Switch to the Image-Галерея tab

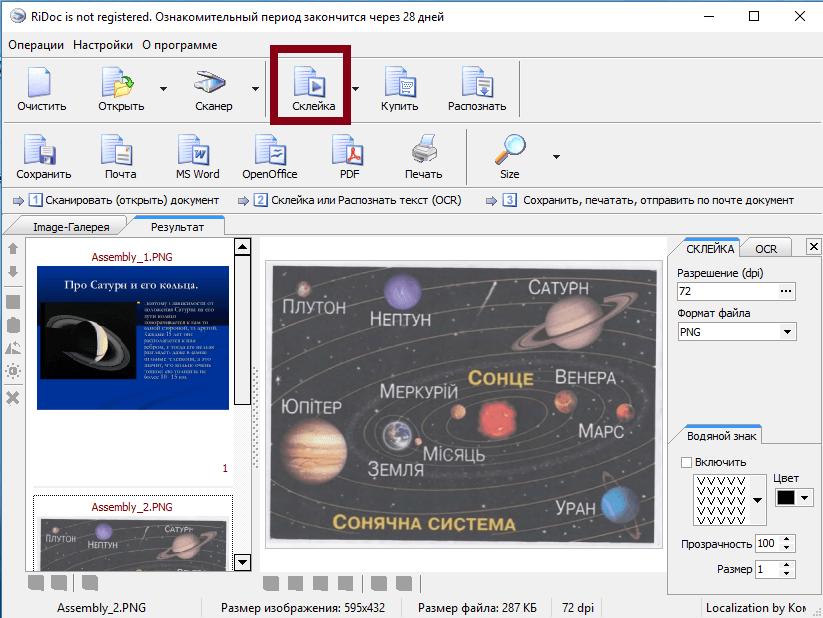[x=71, y=227]
